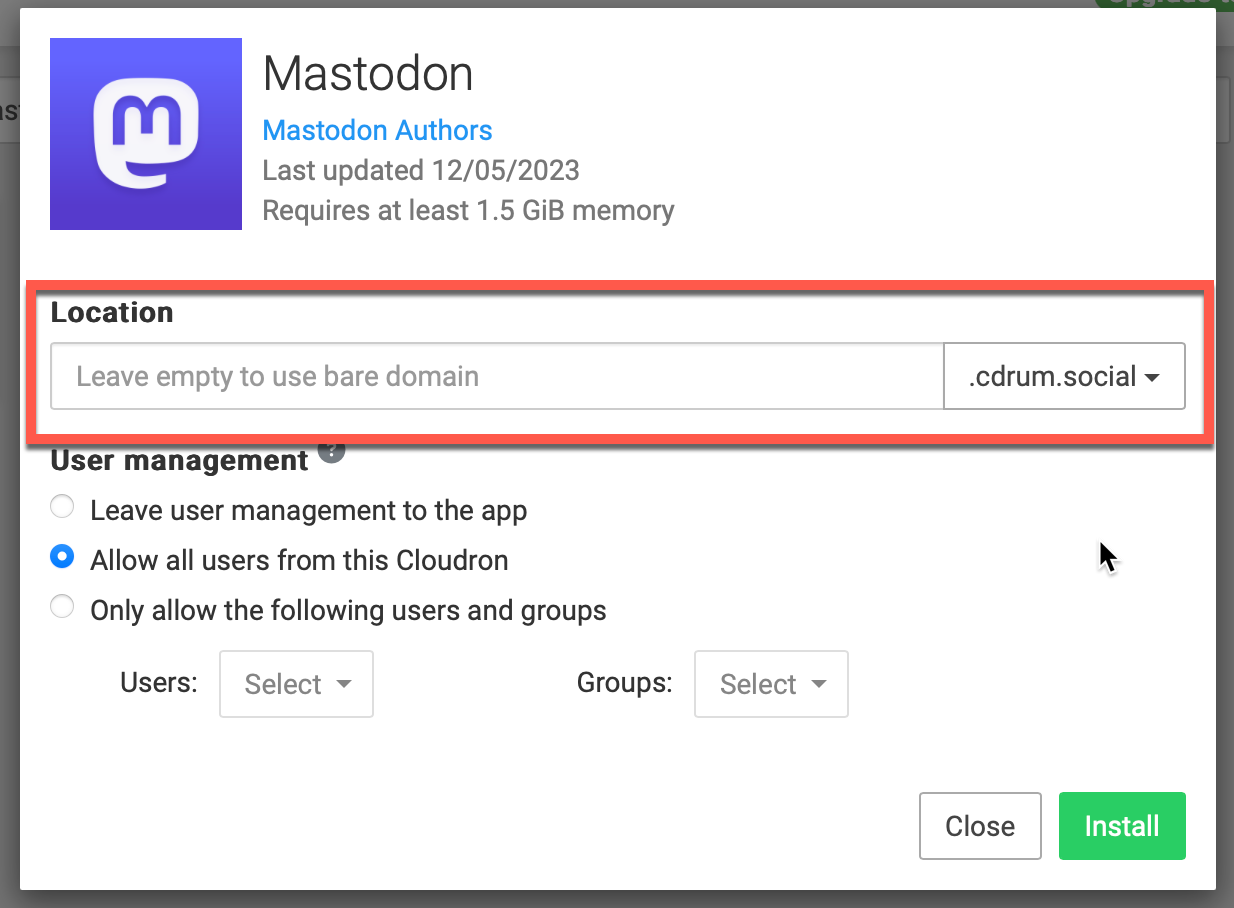Click the User management section label
The height and width of the screenshot is (908, 1234).
pyautogui.click(x=179, y=461)
